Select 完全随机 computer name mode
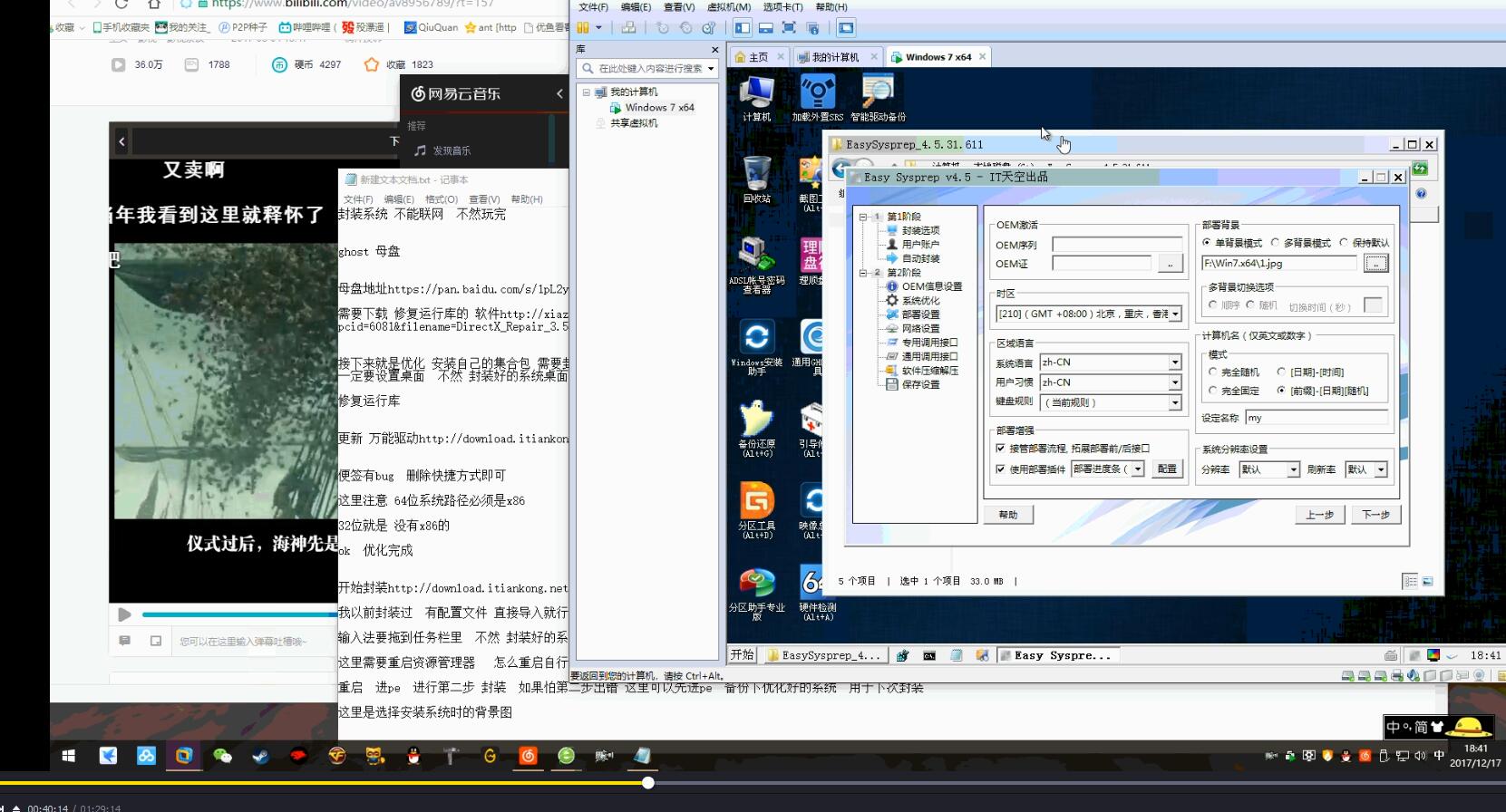 coord(1213,372)
